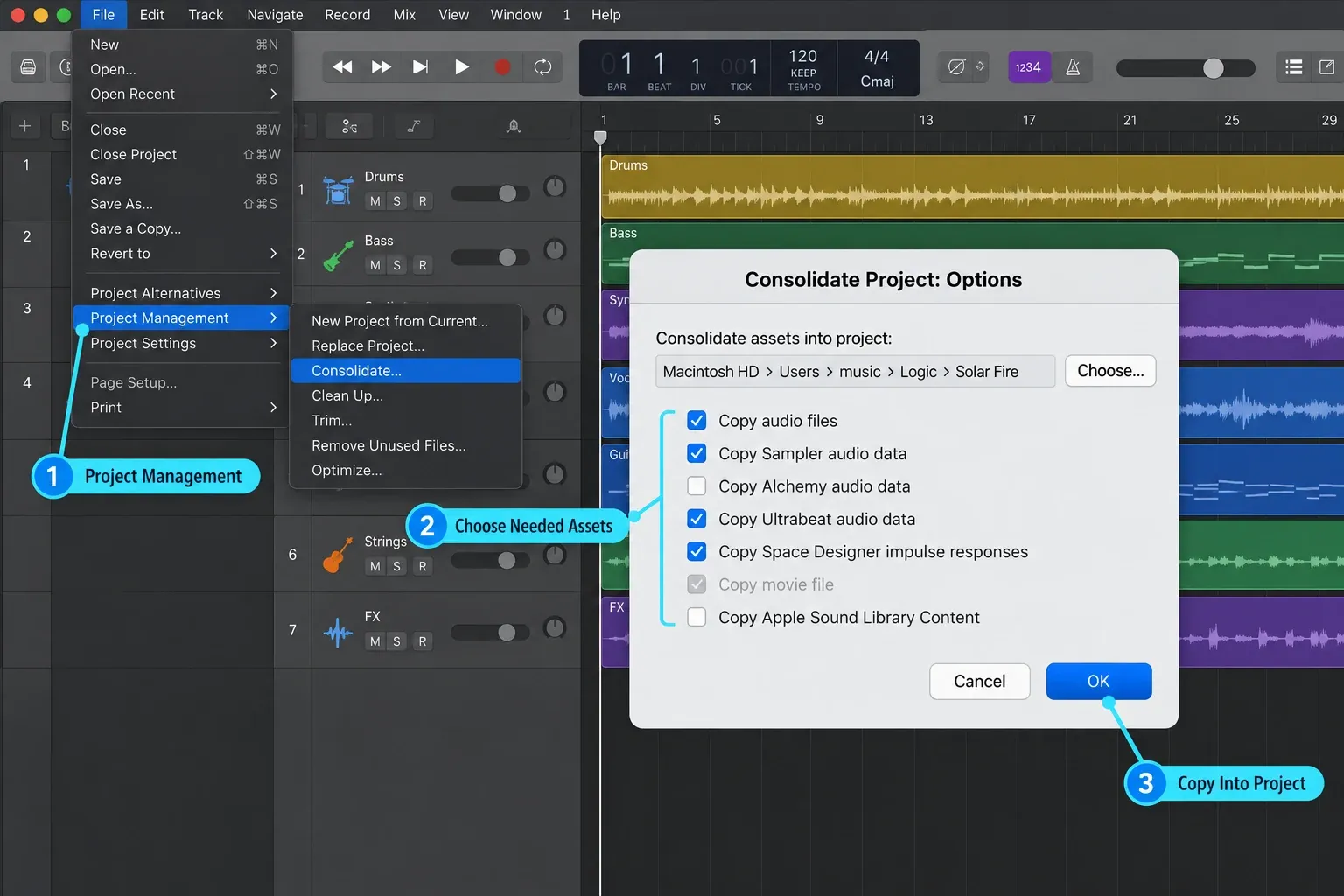This screenshot has height=896, width=1344.
Task: Solo the Strings track
Action: pos(397,566)
